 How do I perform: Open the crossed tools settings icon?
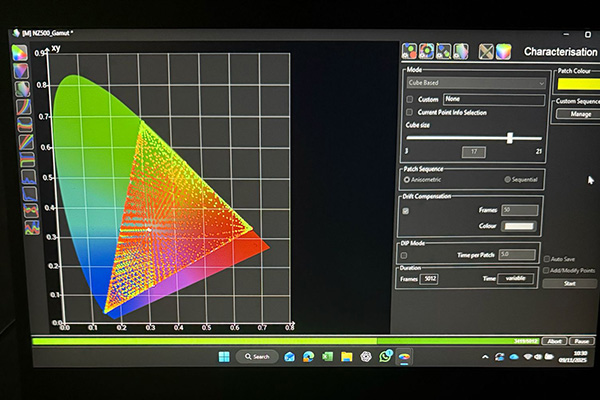[x=486, y=52]
